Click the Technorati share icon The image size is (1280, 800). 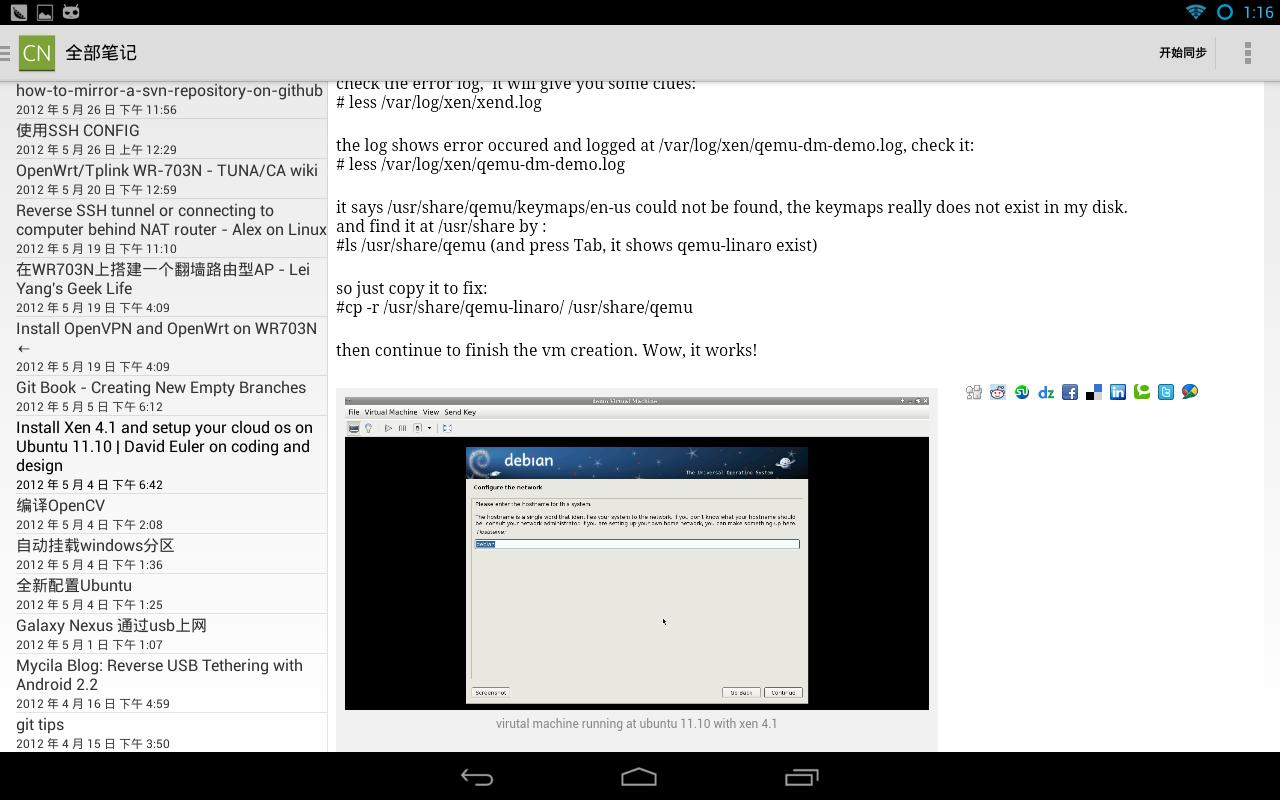click(1142, 392)
